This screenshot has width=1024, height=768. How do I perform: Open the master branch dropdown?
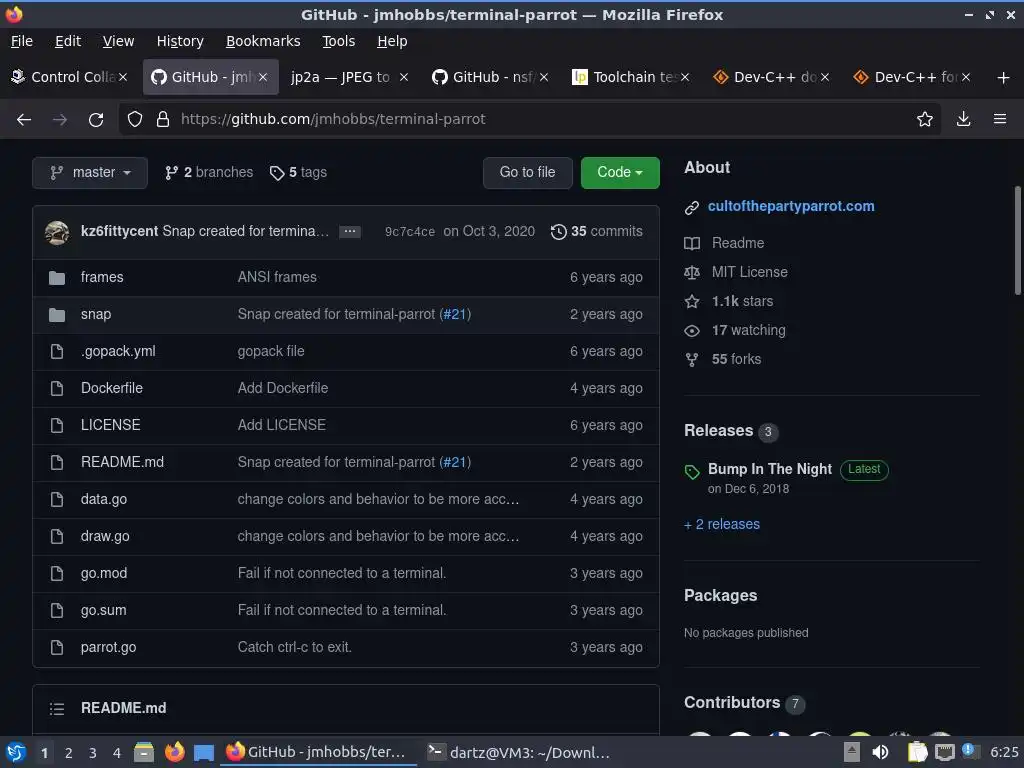coord(90,173)
